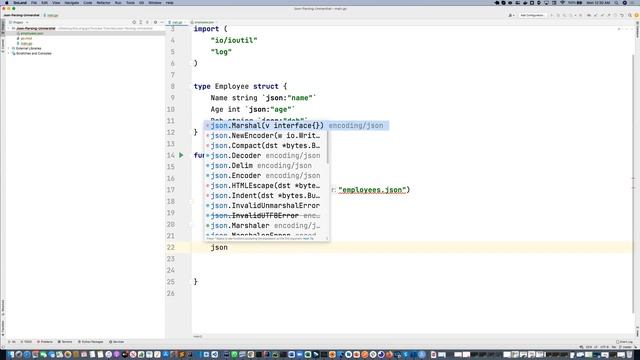Click the "io/ioutil" import line
Image resolution: width=640 pixels, height=360 pixels.
click(x=234, y=40)
